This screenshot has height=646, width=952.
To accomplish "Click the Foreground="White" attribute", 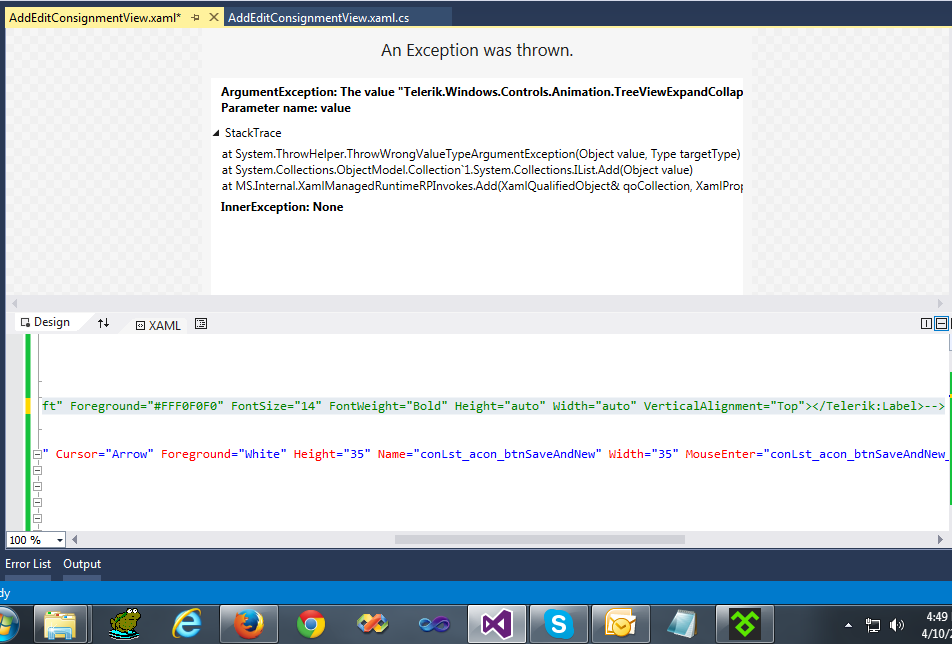I will 223,454.
